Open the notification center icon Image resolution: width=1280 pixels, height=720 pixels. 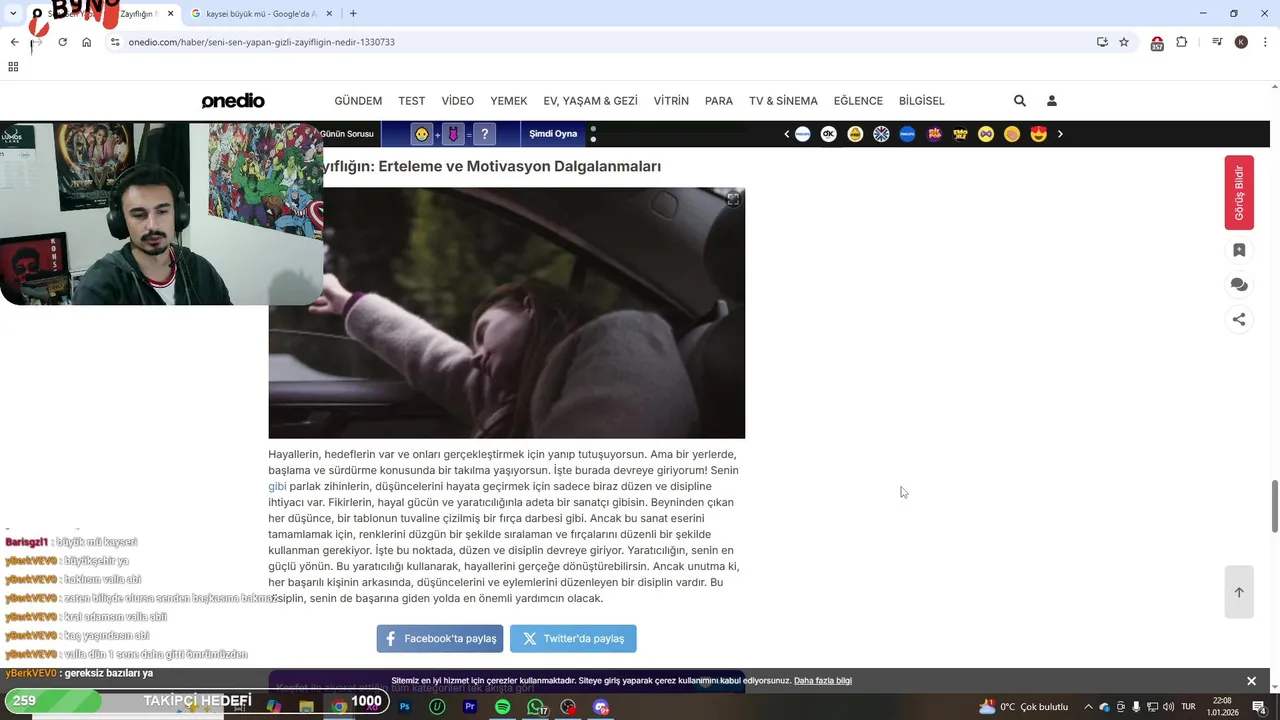click(1259, 707)
